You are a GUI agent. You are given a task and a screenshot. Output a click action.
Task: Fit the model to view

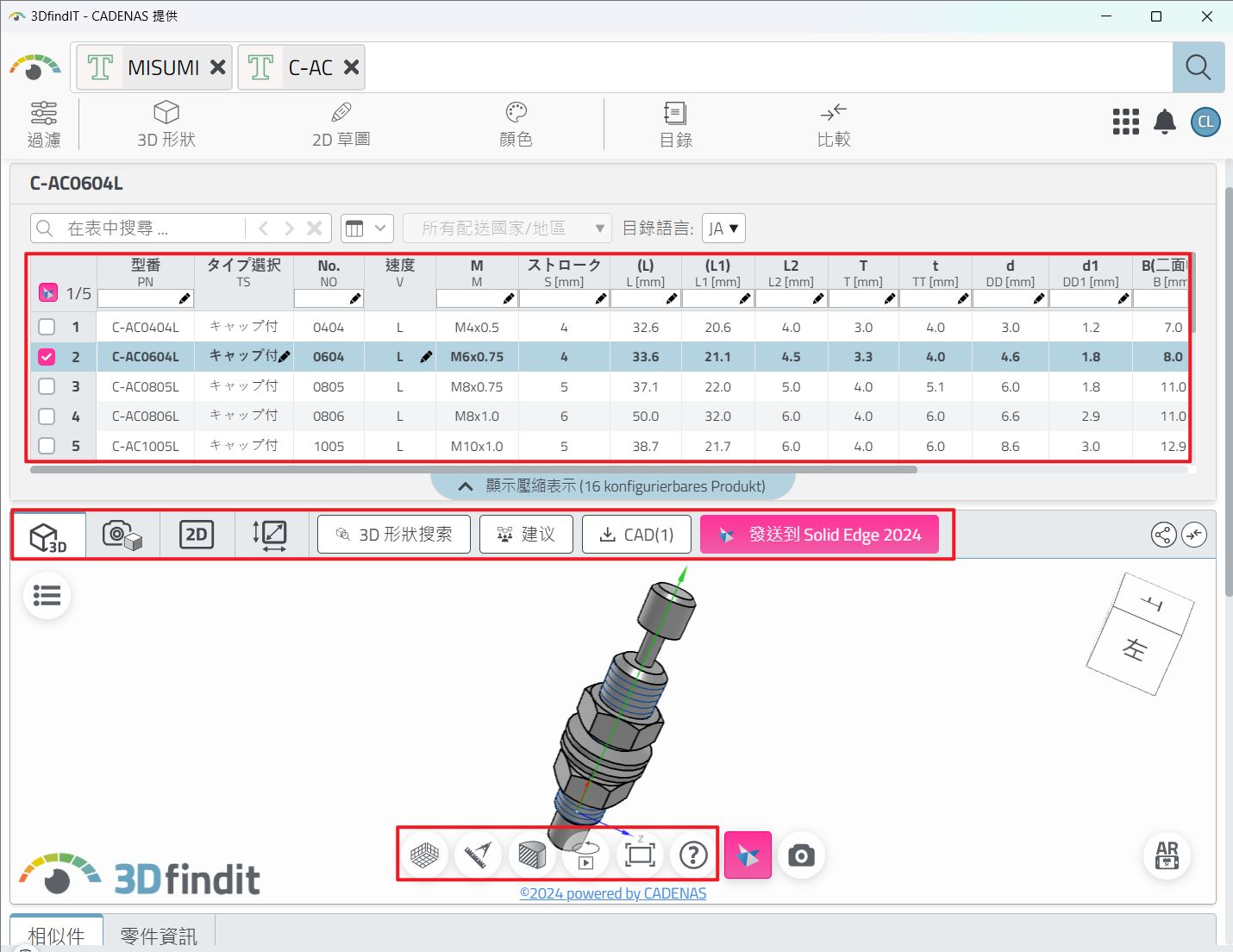tap(640, 855)
